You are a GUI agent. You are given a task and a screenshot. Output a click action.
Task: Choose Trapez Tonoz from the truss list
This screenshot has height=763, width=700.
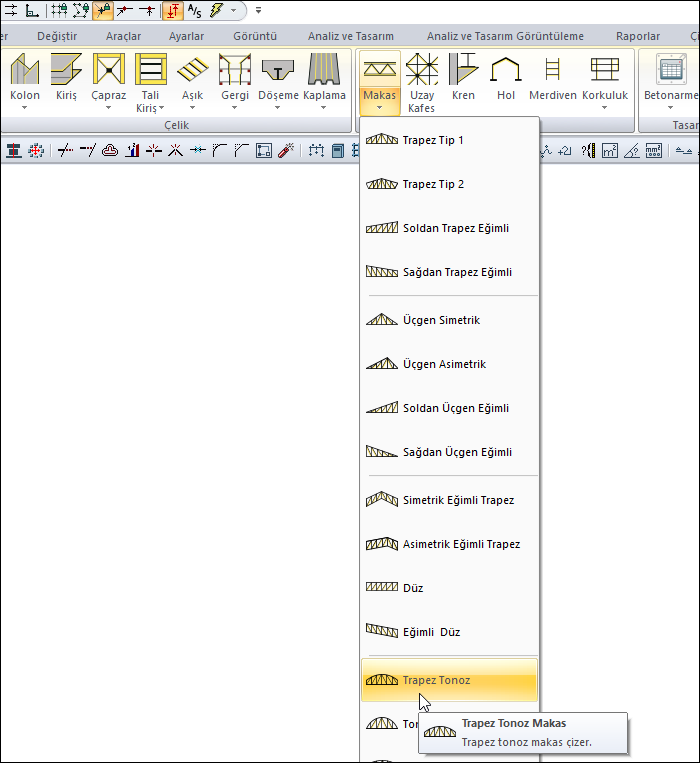click(x=436, y=680)
